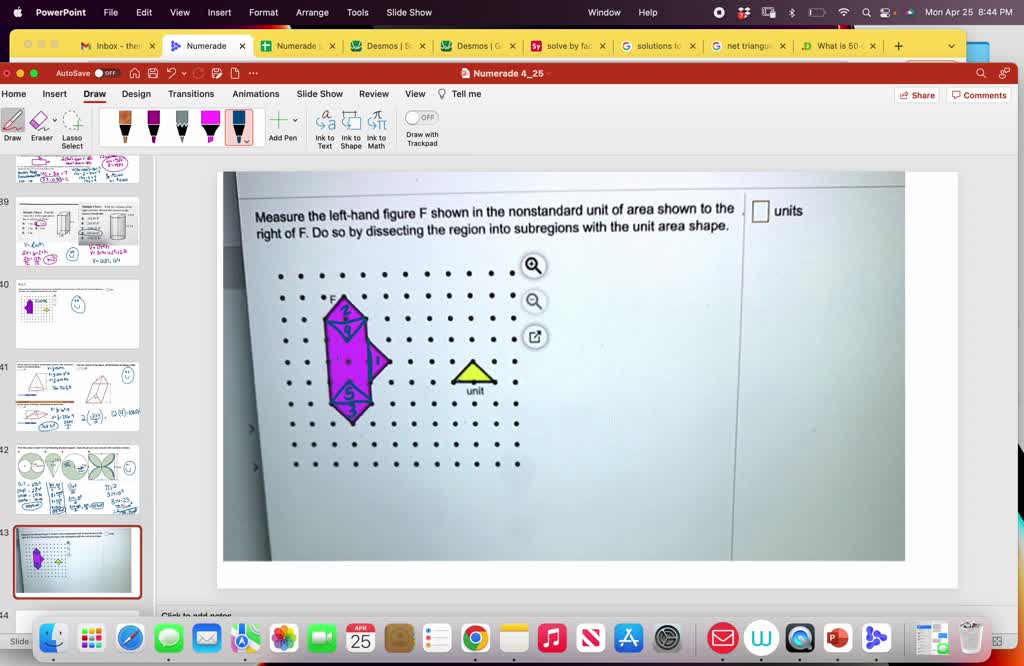Click the Ink to Text icon

pyautogui.click(x=326, y=126)
